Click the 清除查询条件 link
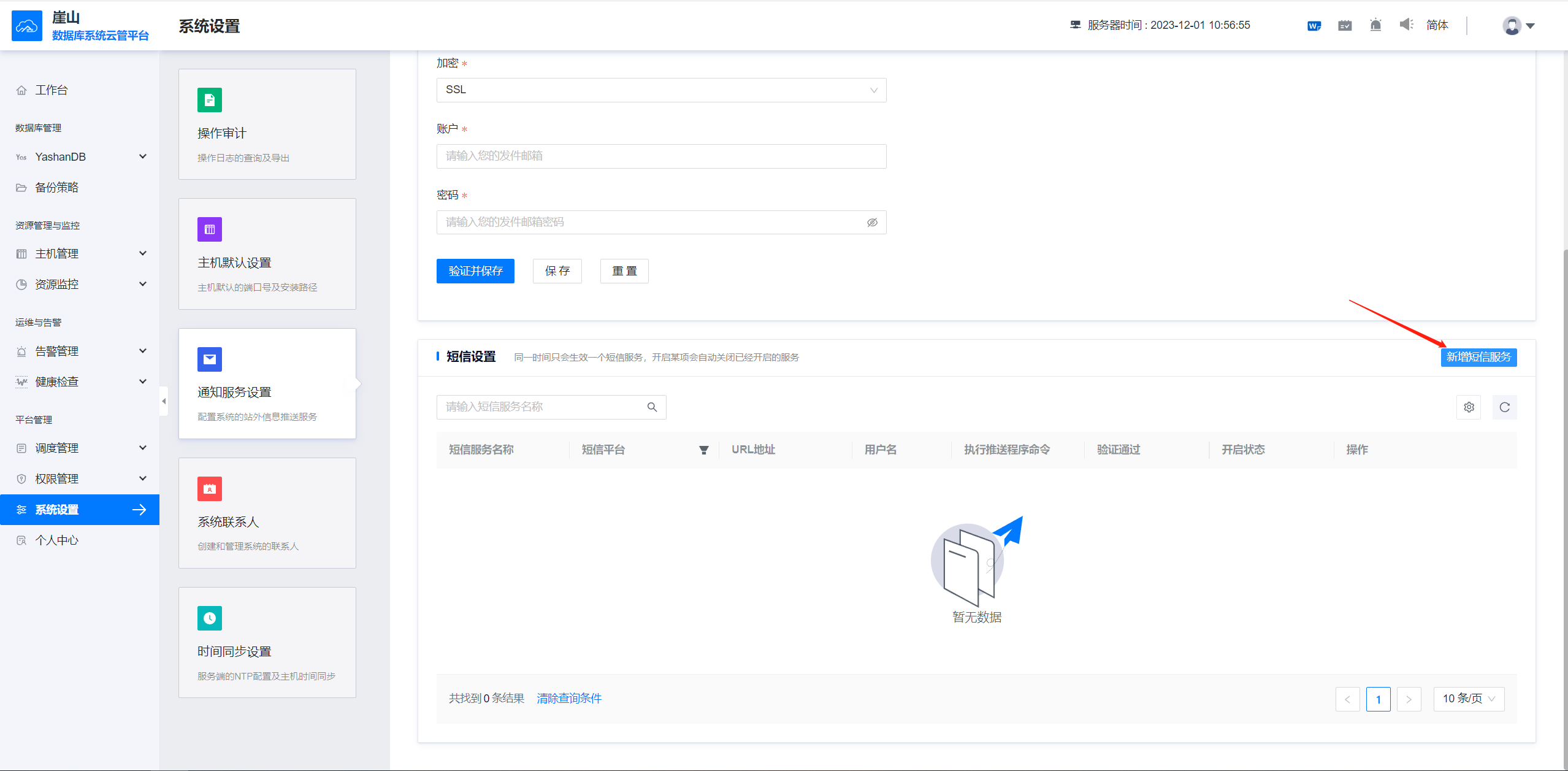 coord(568,699)
